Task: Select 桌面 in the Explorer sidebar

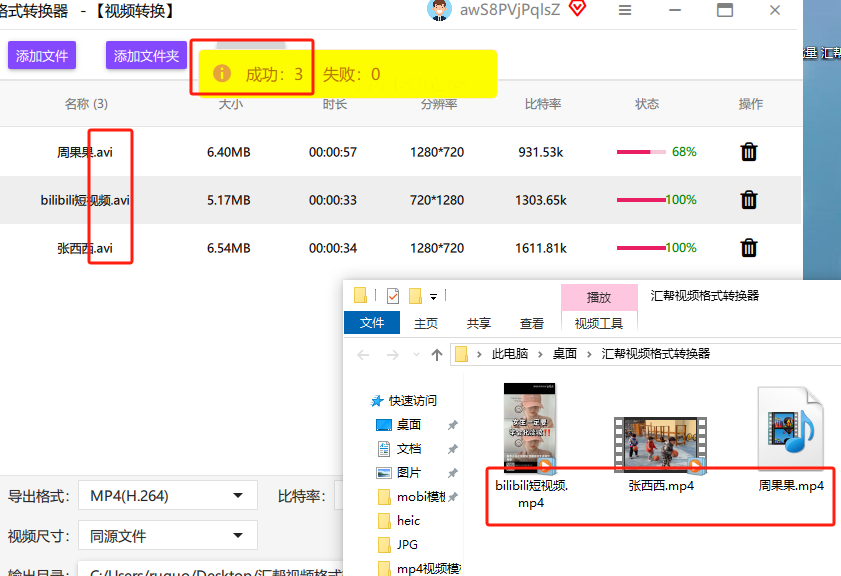Action: click(399, 425)
